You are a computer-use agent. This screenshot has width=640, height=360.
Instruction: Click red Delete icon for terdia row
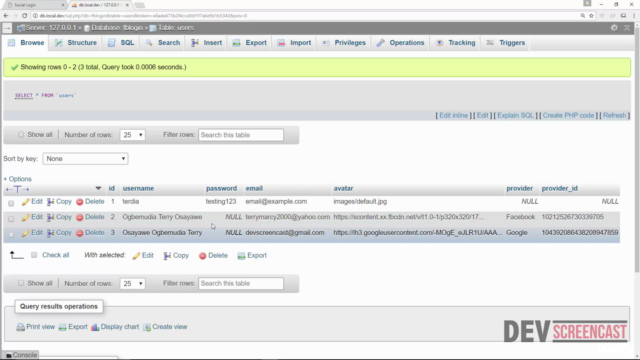click(x=80, y=202)
